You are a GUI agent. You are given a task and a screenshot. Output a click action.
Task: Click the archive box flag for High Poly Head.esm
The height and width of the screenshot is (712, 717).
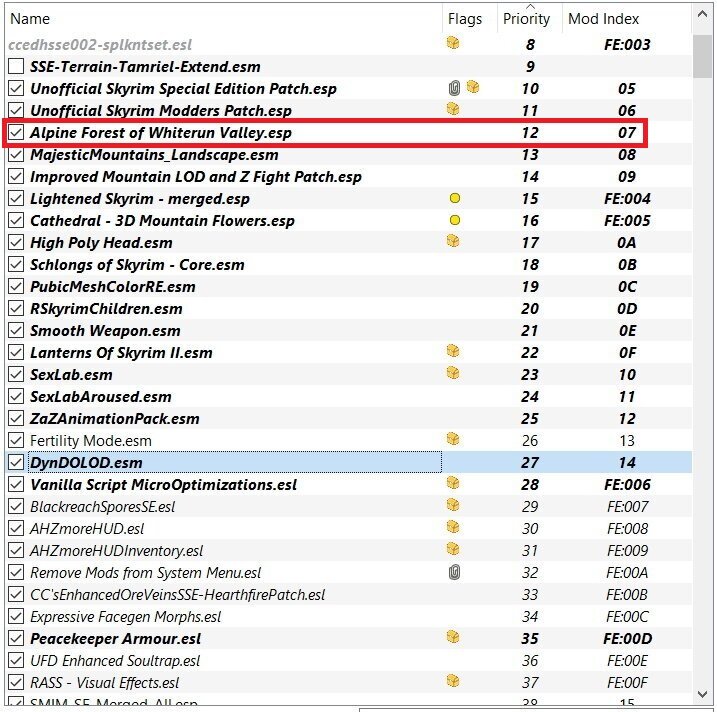pos(453,241)
